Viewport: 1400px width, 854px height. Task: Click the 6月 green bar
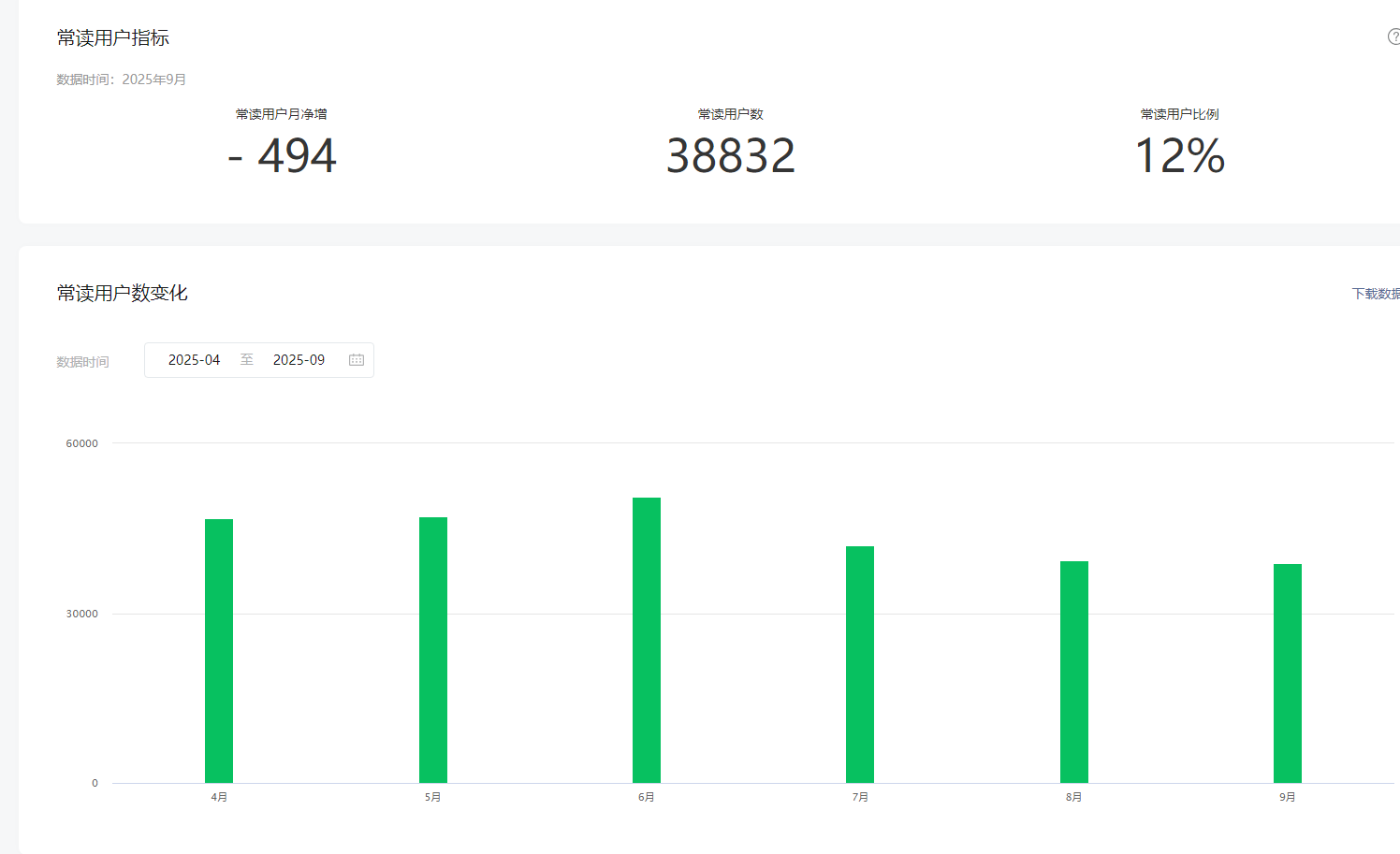click(647, 640)
